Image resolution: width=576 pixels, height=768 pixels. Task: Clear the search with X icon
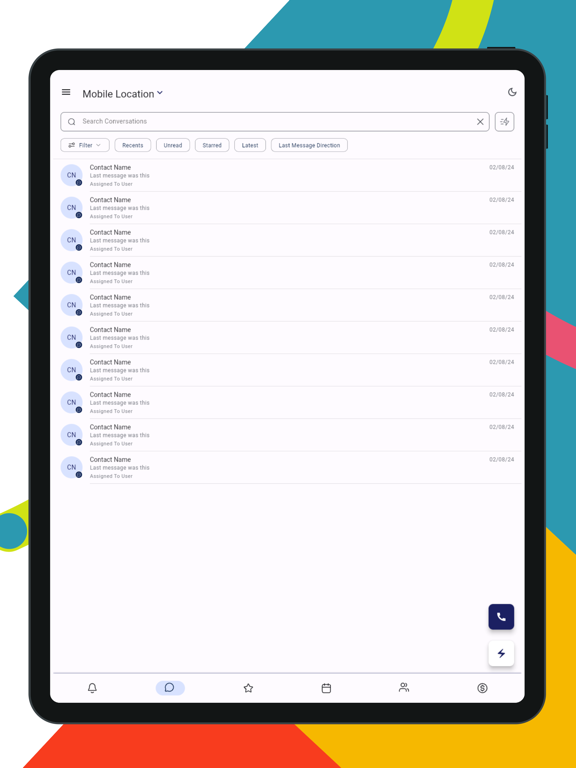(480, 122)
